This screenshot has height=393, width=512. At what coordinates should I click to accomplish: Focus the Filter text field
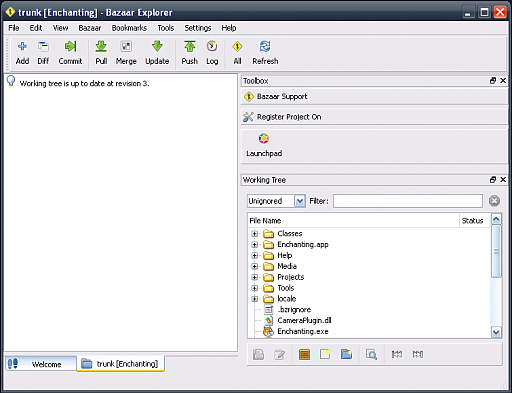click(x=408, y=201)
